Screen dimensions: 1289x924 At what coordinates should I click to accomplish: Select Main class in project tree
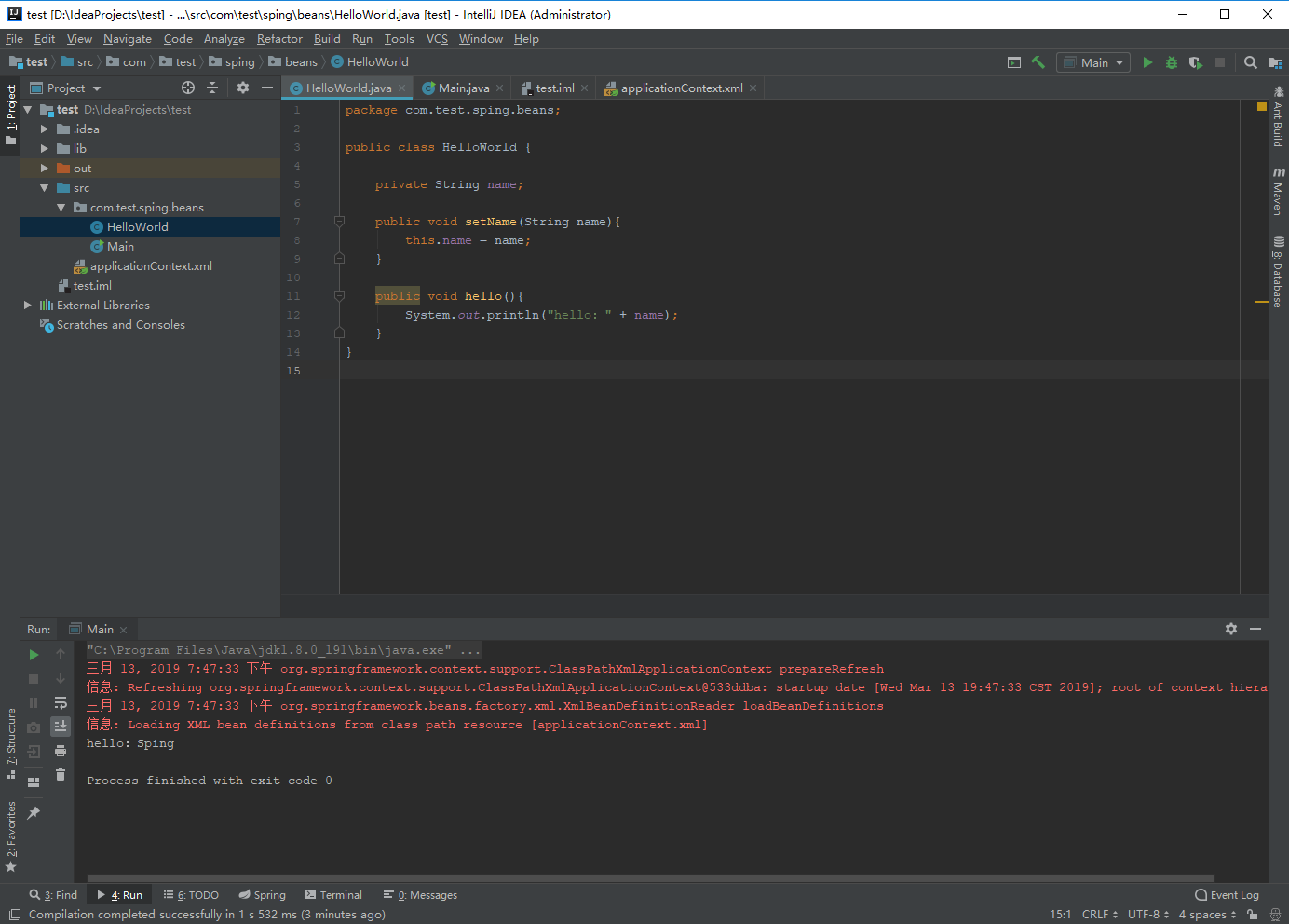(121, 247)
